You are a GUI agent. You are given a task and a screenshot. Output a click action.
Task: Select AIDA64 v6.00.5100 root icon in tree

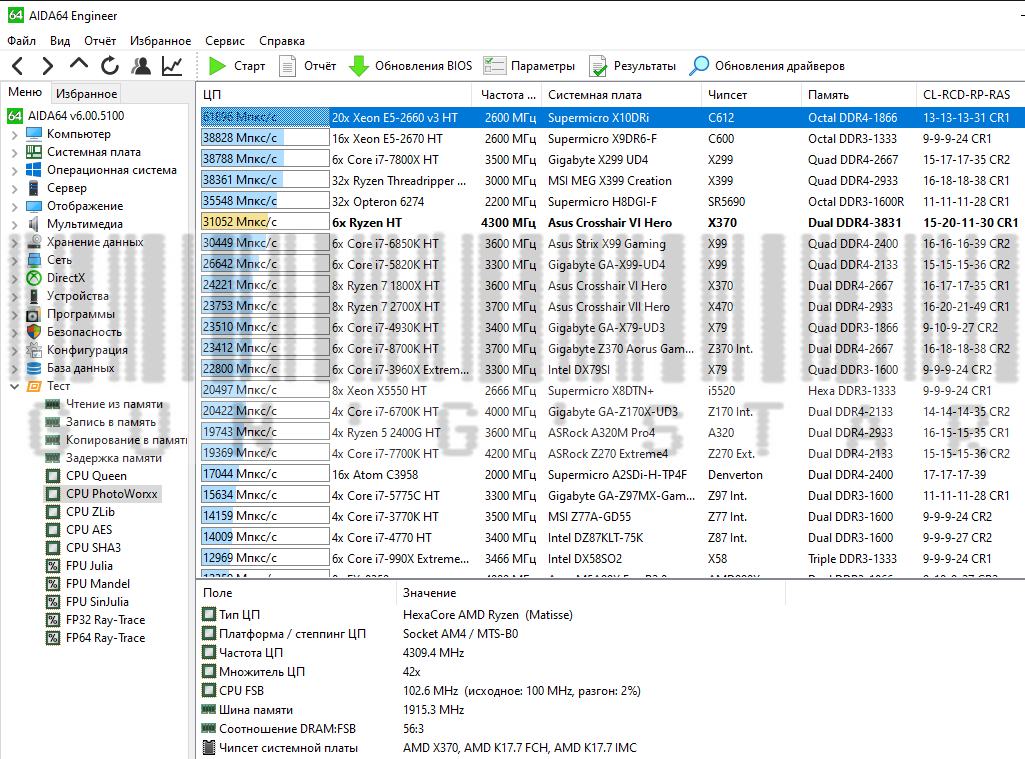(15, 116)
